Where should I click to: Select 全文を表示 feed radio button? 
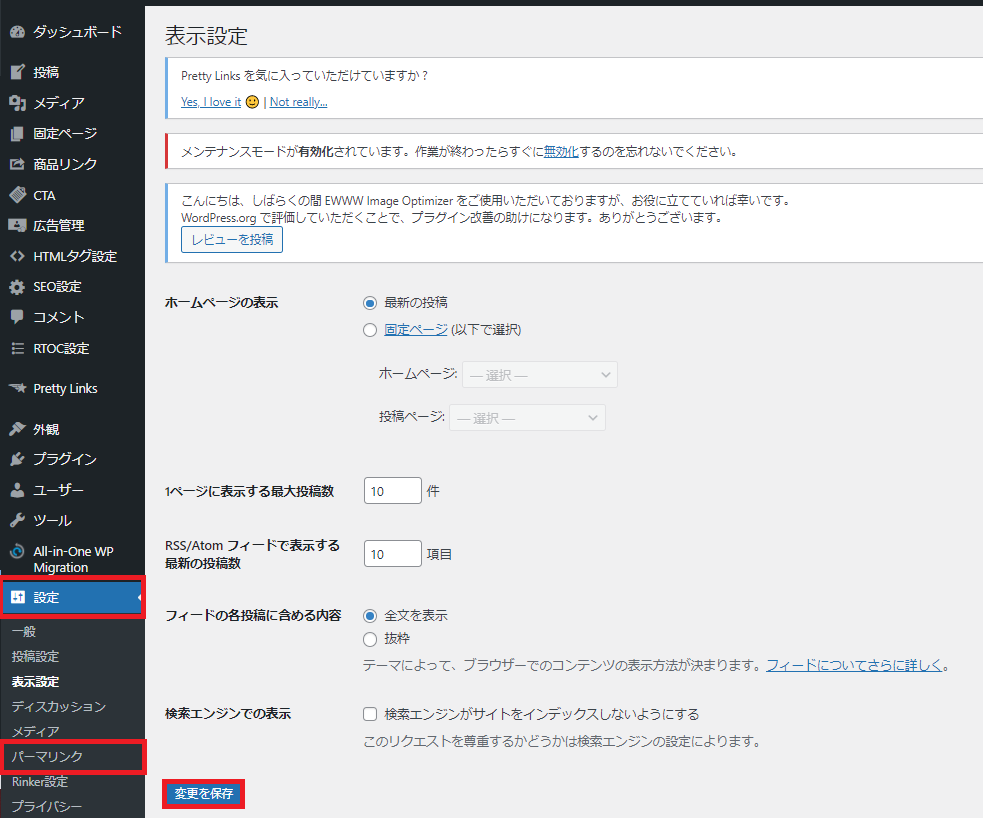point(370,616)
